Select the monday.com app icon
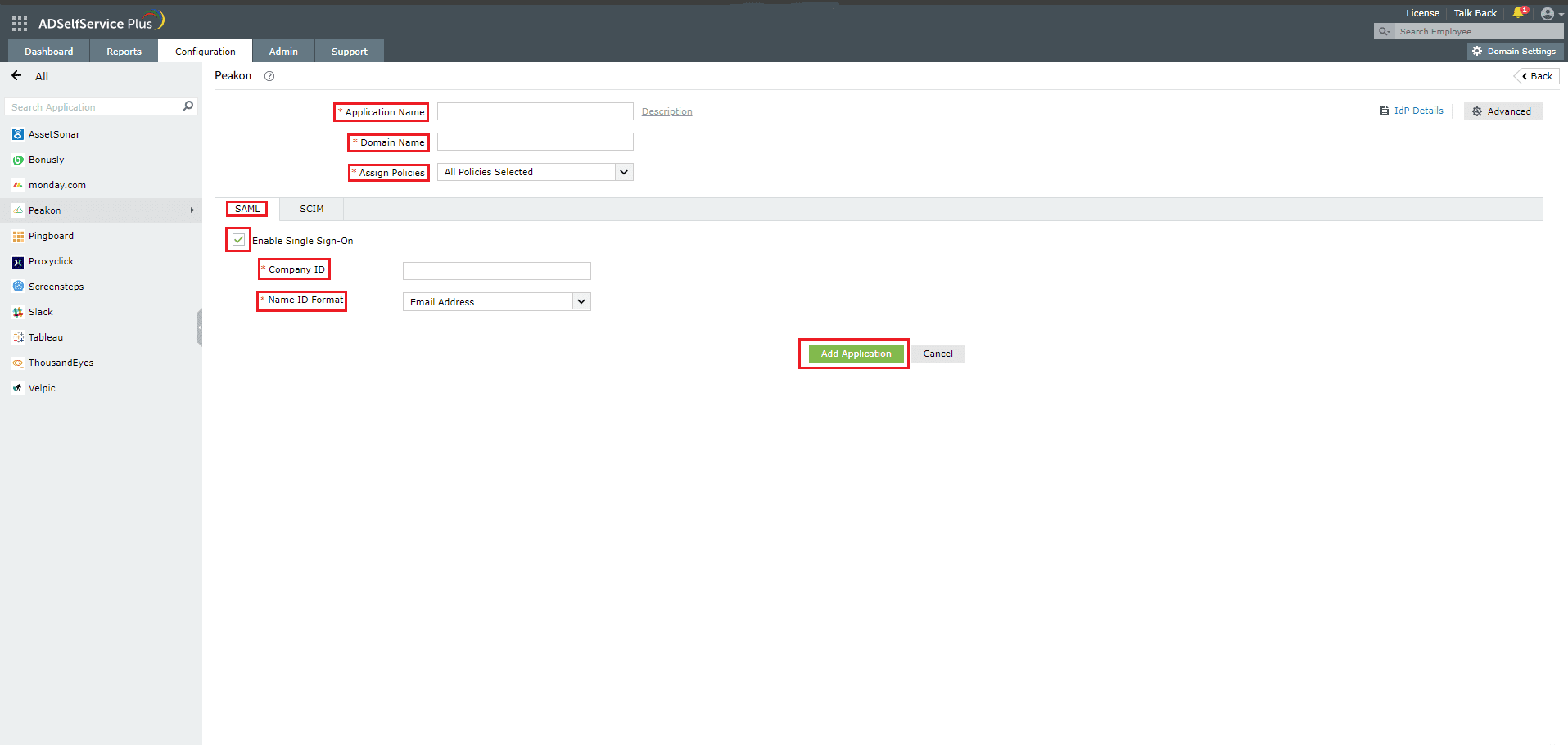This screenshot has height=745, width=1568. coord(18,185)
